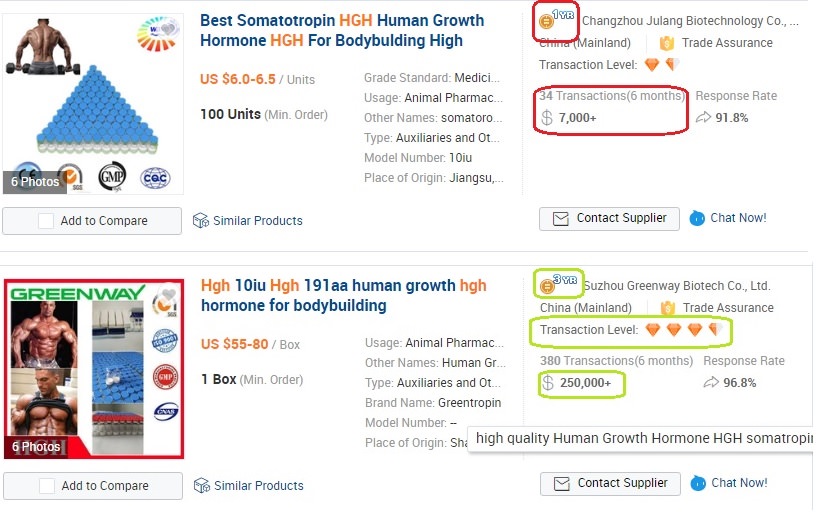Click the gold supplier badge for Changzhou Julang

[x=547, y=21]
